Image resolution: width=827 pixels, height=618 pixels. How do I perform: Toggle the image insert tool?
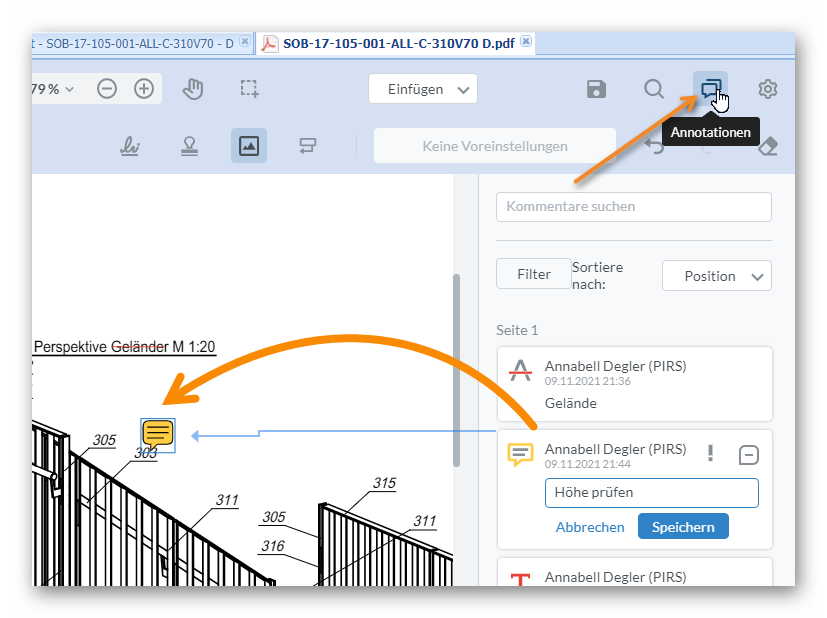tap(249, 146)
